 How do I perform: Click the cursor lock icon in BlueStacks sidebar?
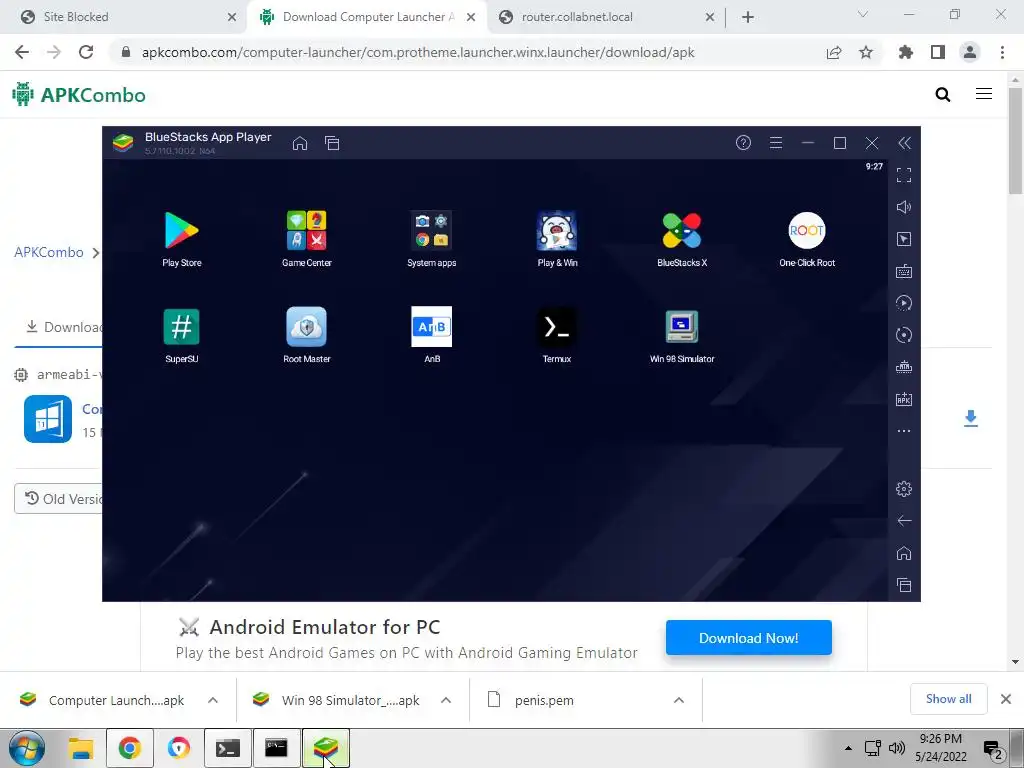tap(904, 239)
